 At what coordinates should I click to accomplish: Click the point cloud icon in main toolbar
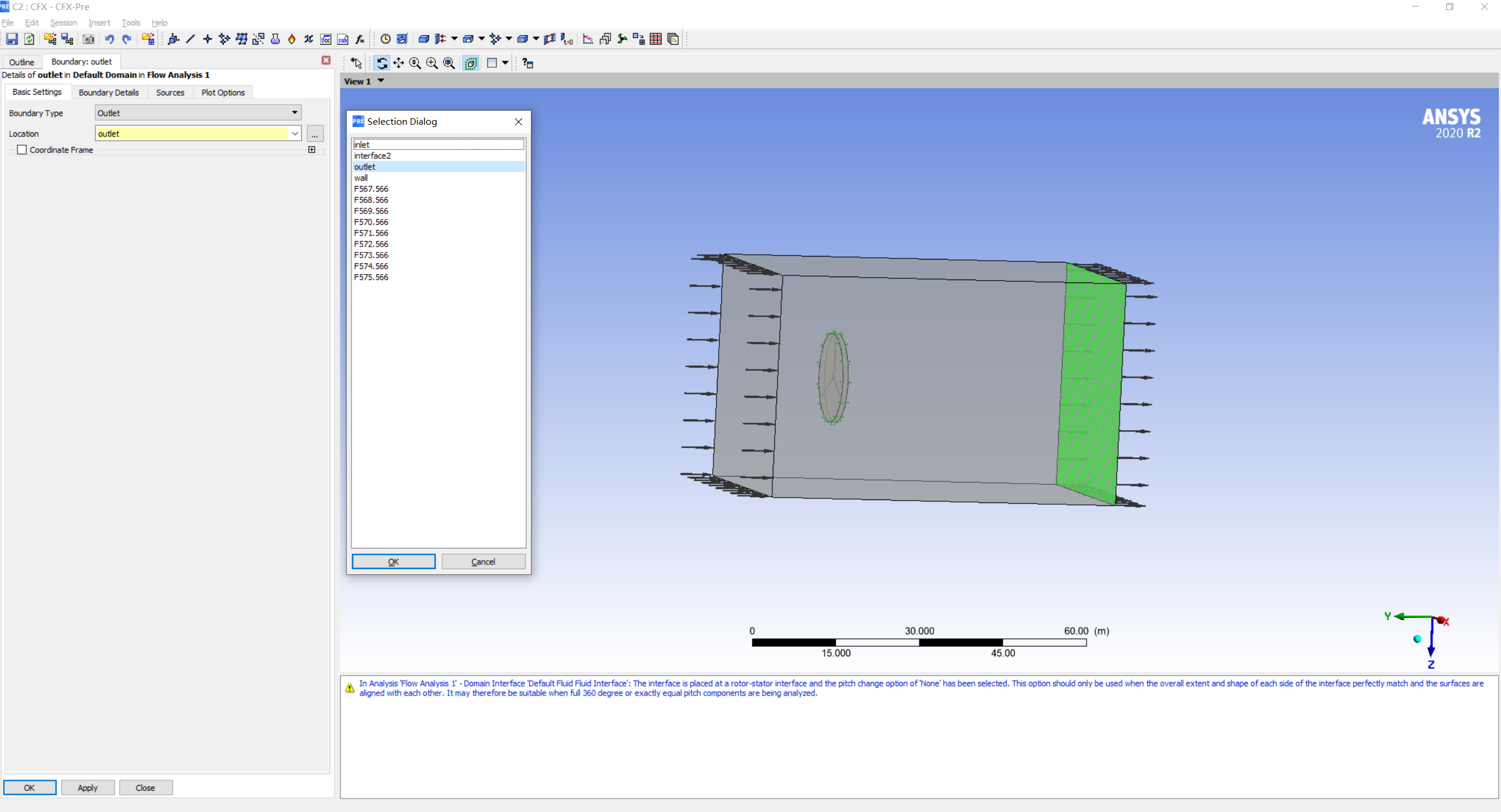(224, 39)
